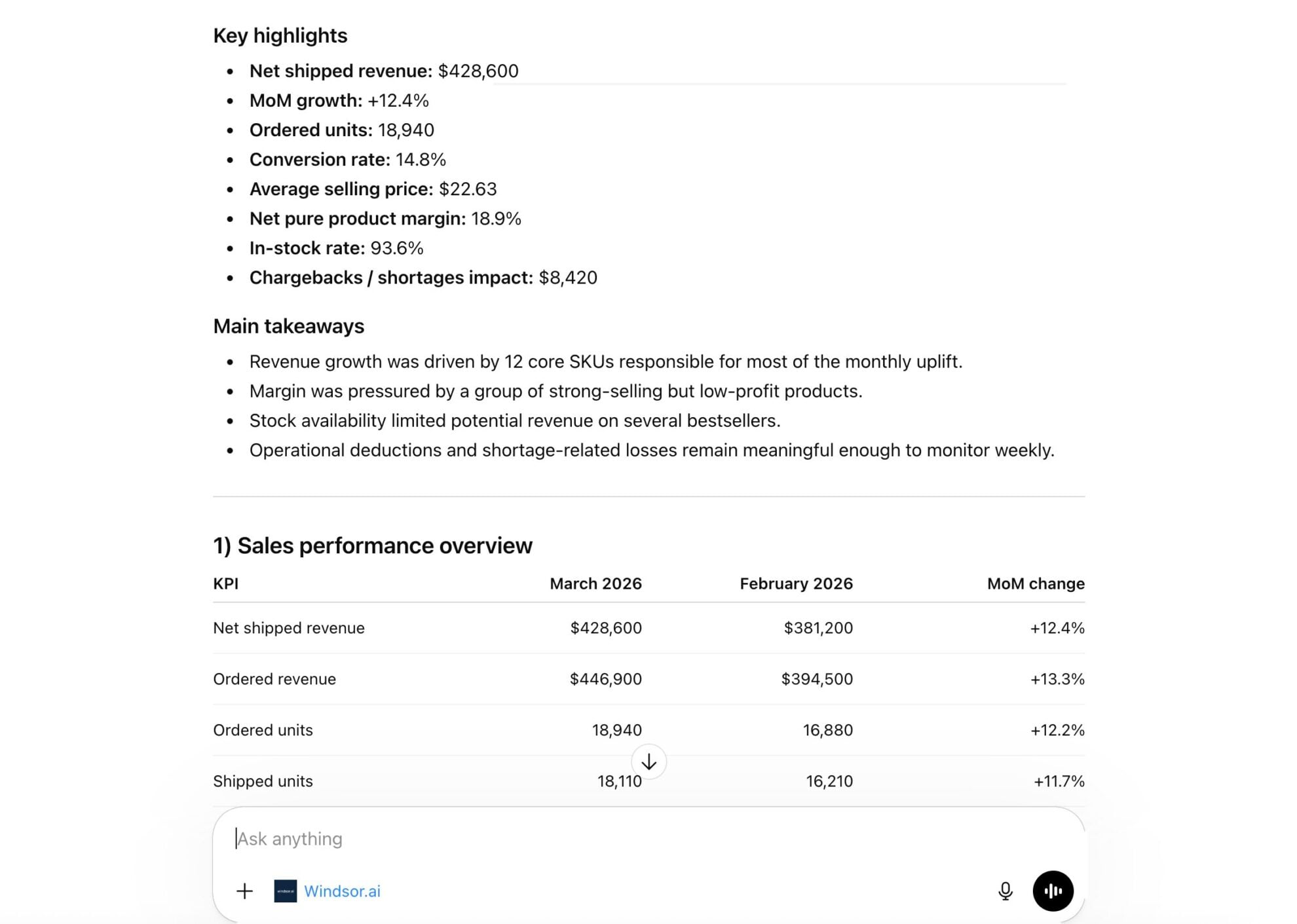Viewport: 1297px width, 924px height.
Task: Launch voice mode with the black waveform button
Action: click(1053, 891)
